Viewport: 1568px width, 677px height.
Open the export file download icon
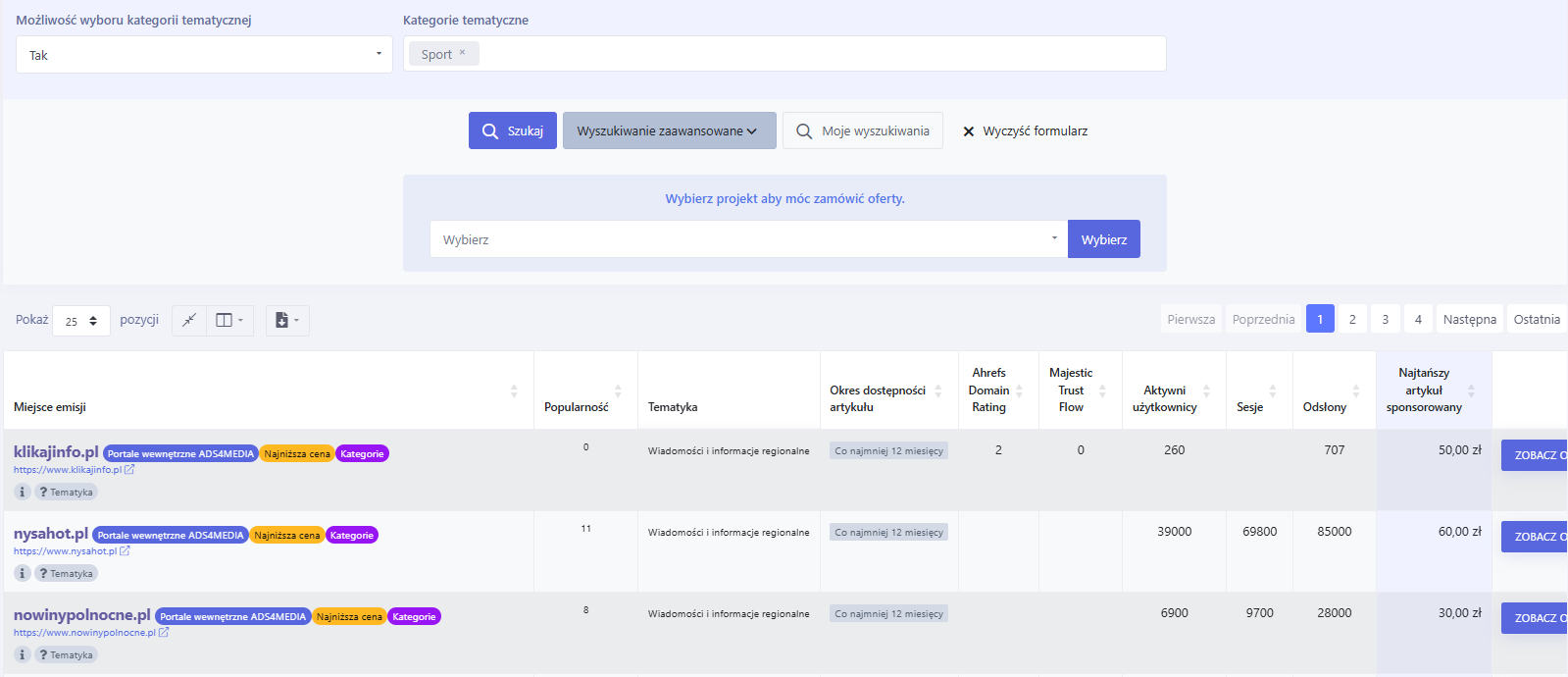pyautogui.click(x=287, y=320)
